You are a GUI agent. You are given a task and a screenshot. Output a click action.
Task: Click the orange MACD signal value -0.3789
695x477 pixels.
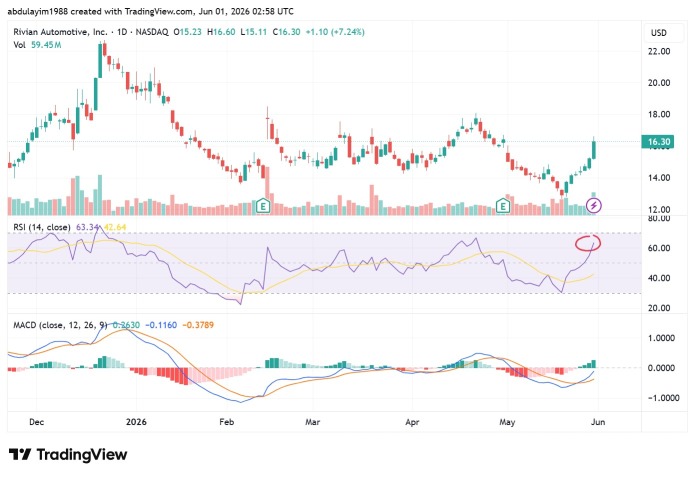(198, 325)
